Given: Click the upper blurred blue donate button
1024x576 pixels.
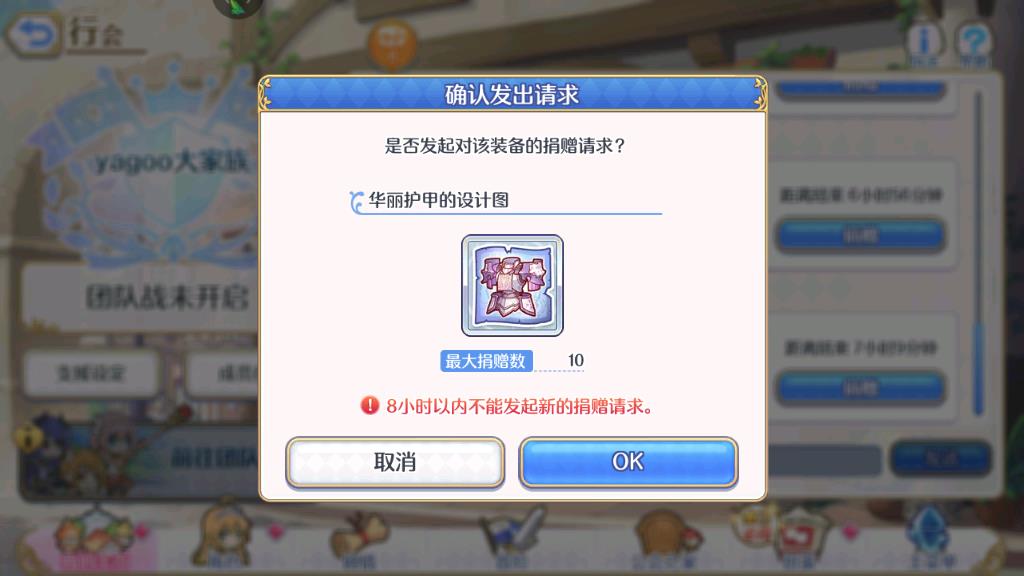Looking at the screenshot, I should pos(860,236).
